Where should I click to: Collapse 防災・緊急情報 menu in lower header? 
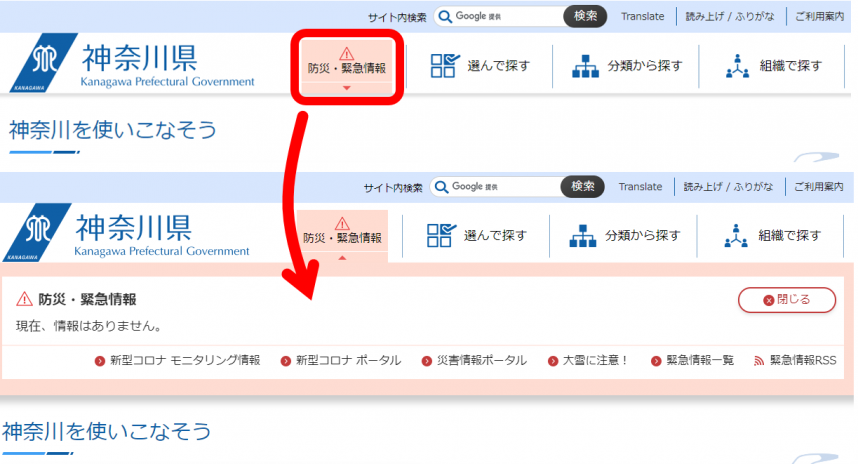(x=343, y=236)
